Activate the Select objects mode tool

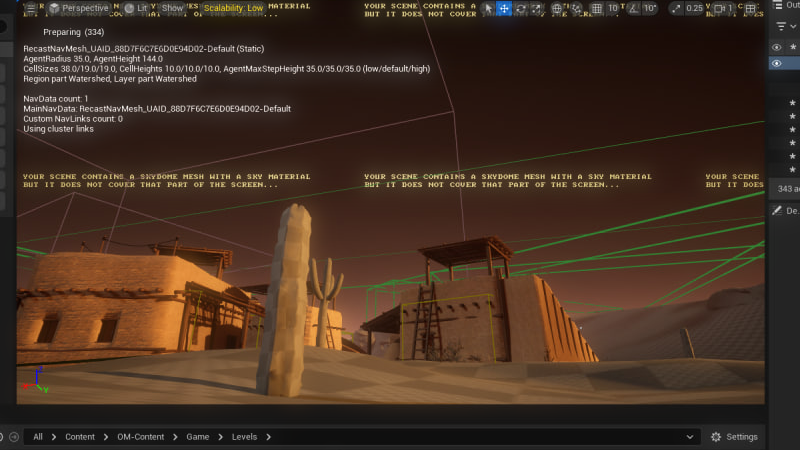click(488, 8)
